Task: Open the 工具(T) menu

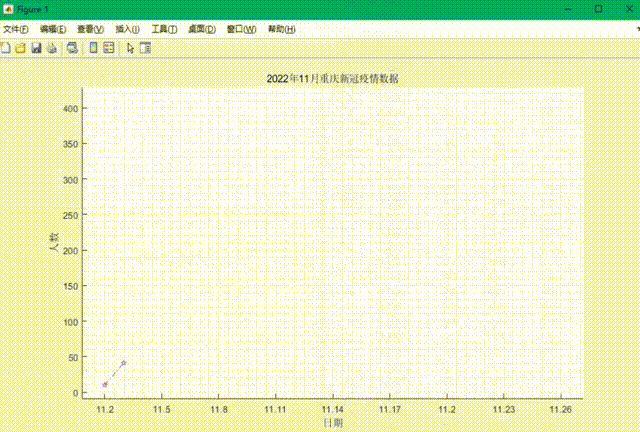Action: coord(164,29)
